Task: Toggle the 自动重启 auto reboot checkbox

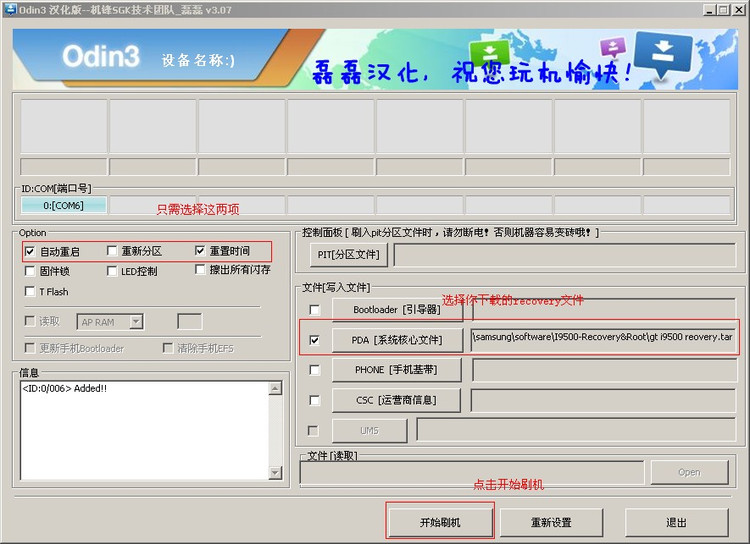Action: tap(30, 251)
